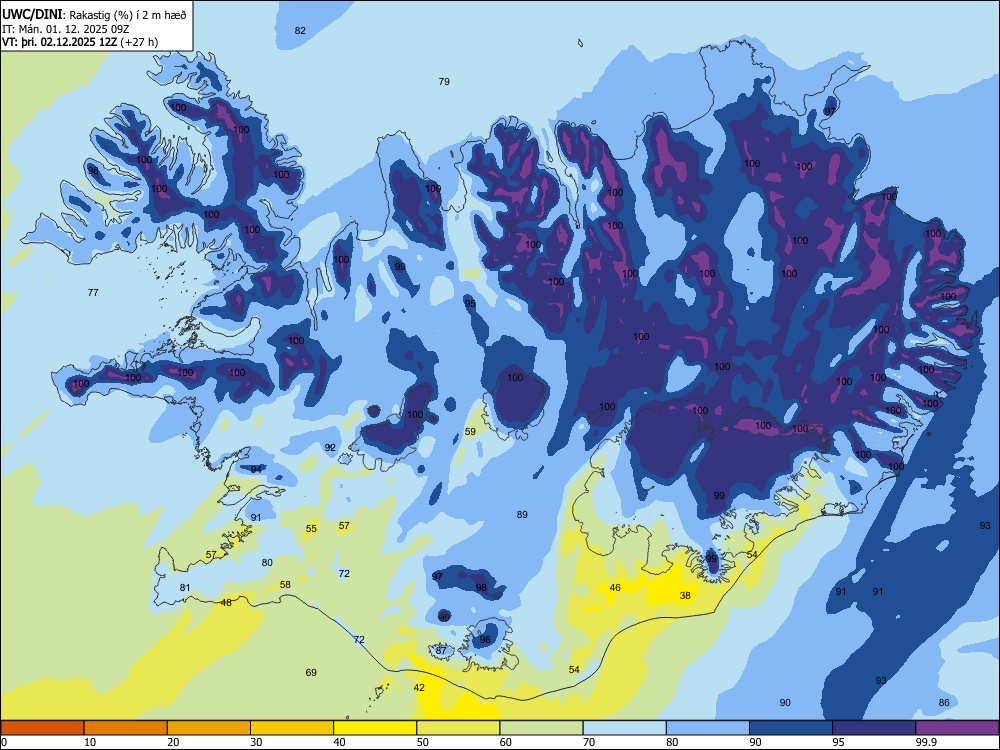Screen dimensions: 1000x750
Task: Click the humidity value '92' on the map
Action: 330,448
